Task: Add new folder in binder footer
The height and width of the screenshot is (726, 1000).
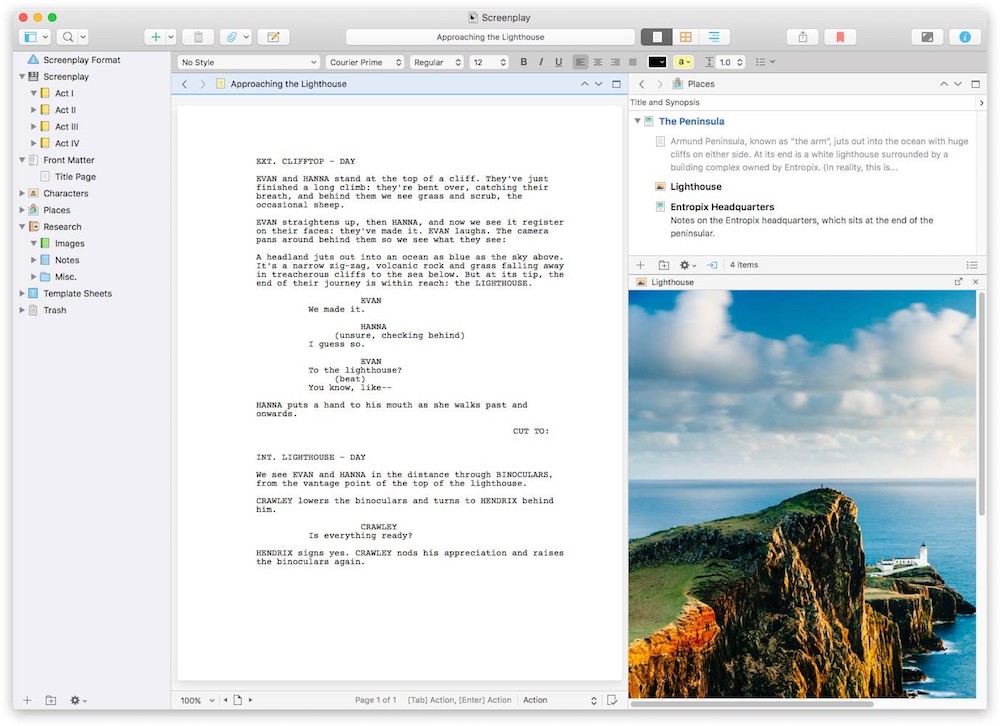Action: pyautogui.click(x=50, y=700)
